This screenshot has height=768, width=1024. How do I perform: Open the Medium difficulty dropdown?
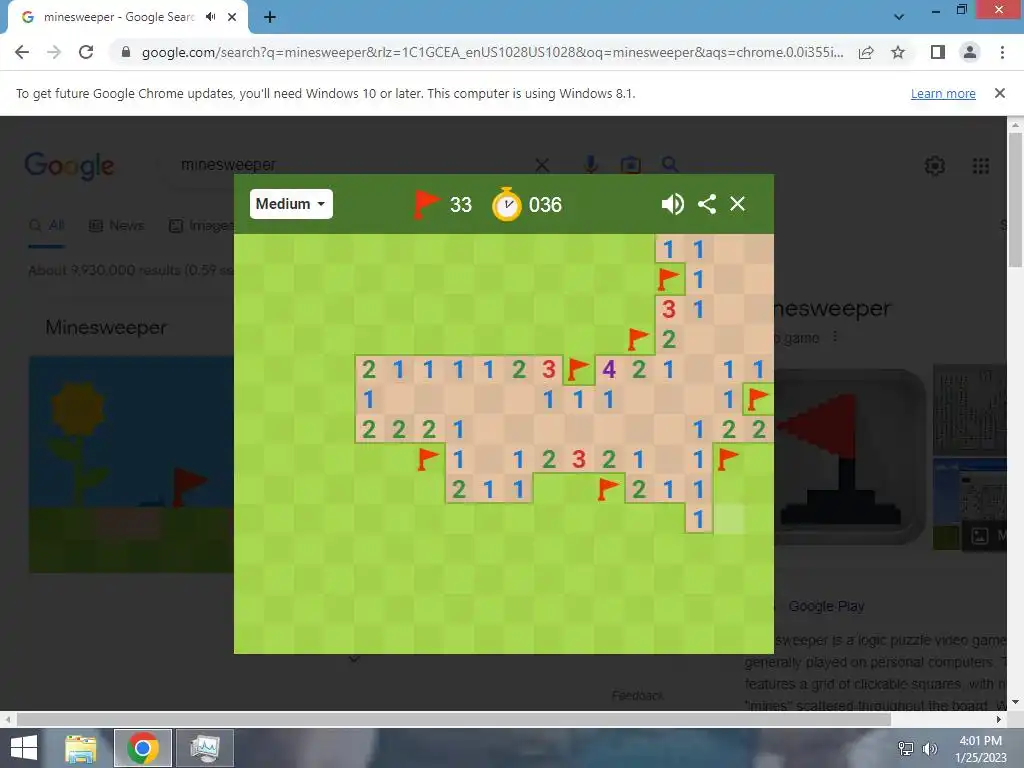click(x=291, y=204)
